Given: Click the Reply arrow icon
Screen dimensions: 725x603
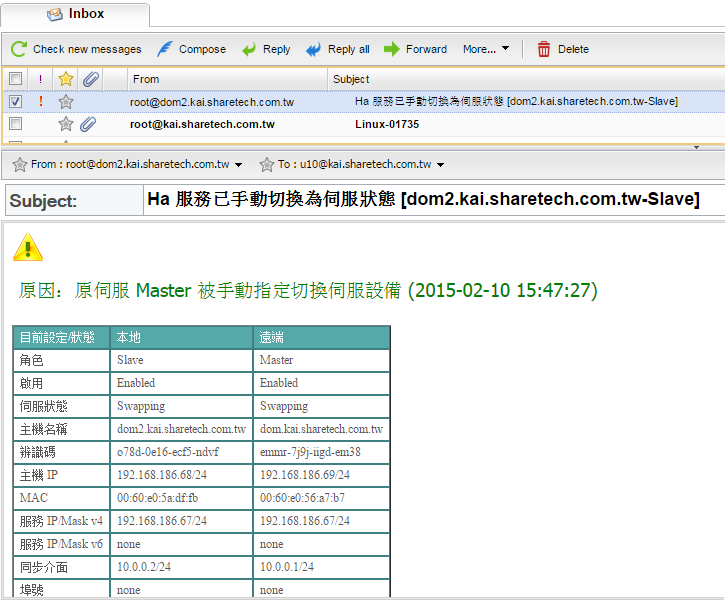Looking at the screenshot, I should 249,49.
